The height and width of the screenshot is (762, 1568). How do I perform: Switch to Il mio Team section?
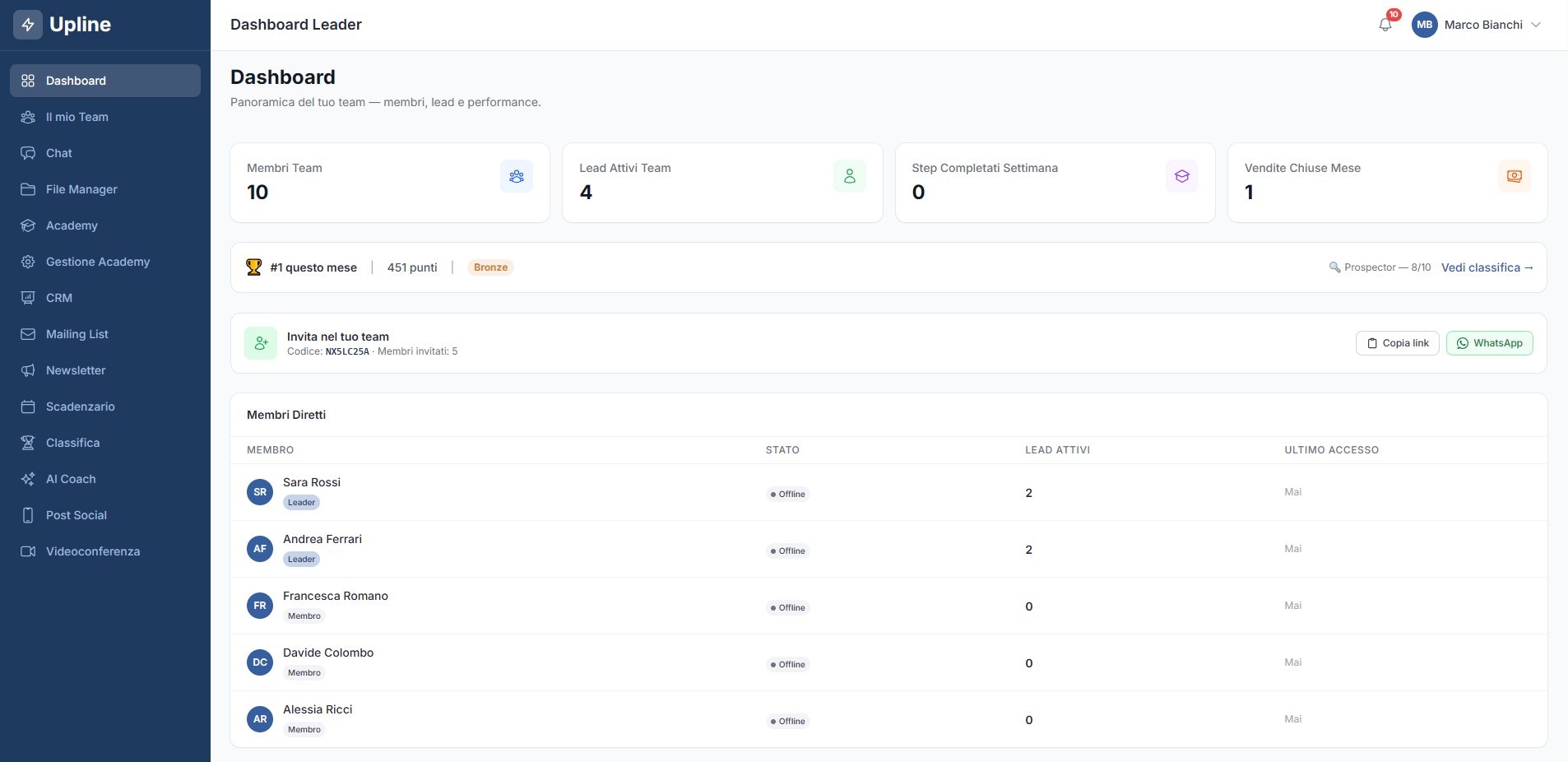[77, 117]
